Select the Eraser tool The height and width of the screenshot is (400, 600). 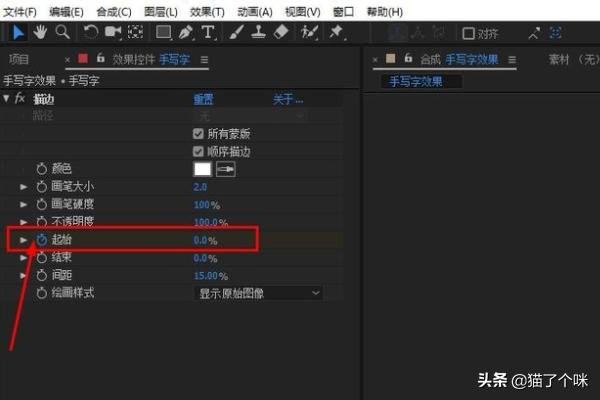(x=280, y=32)
